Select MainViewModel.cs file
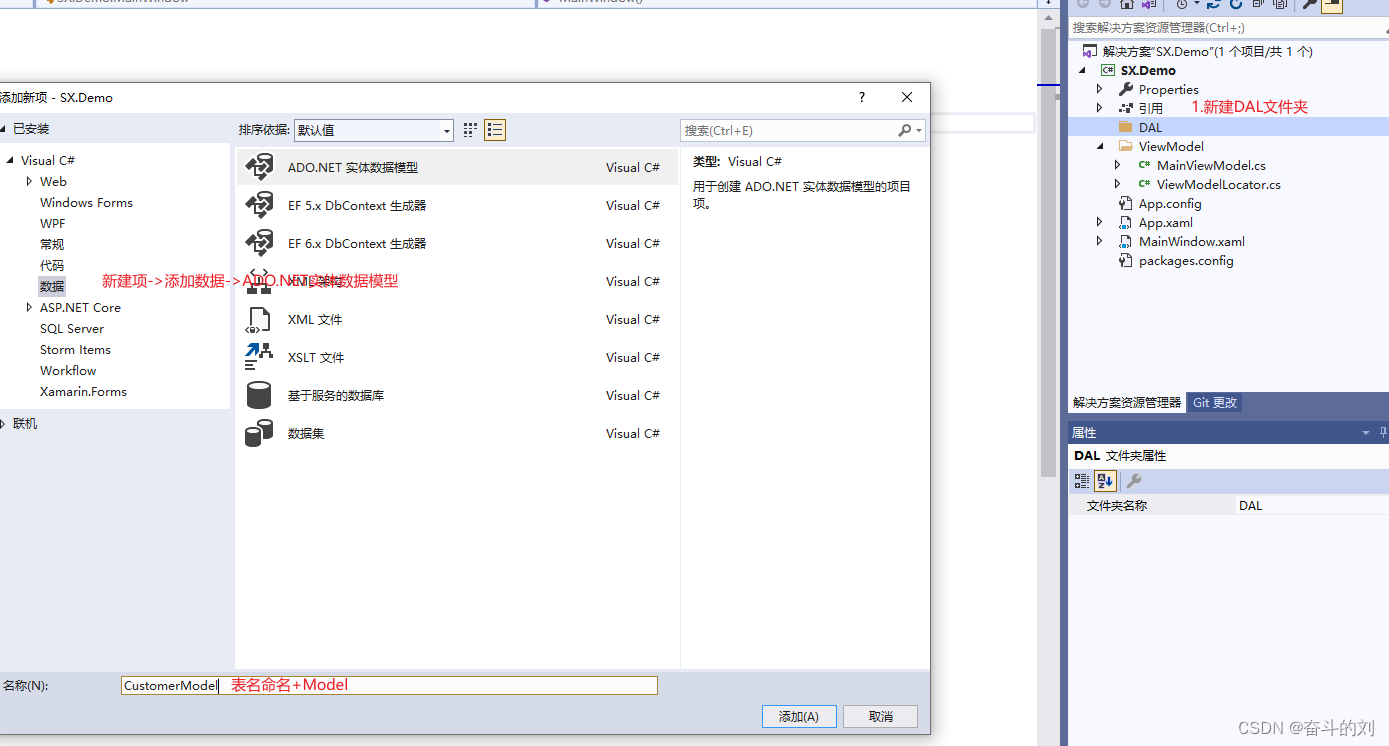Viewport: 1389px width, 746px height. 1211,165
